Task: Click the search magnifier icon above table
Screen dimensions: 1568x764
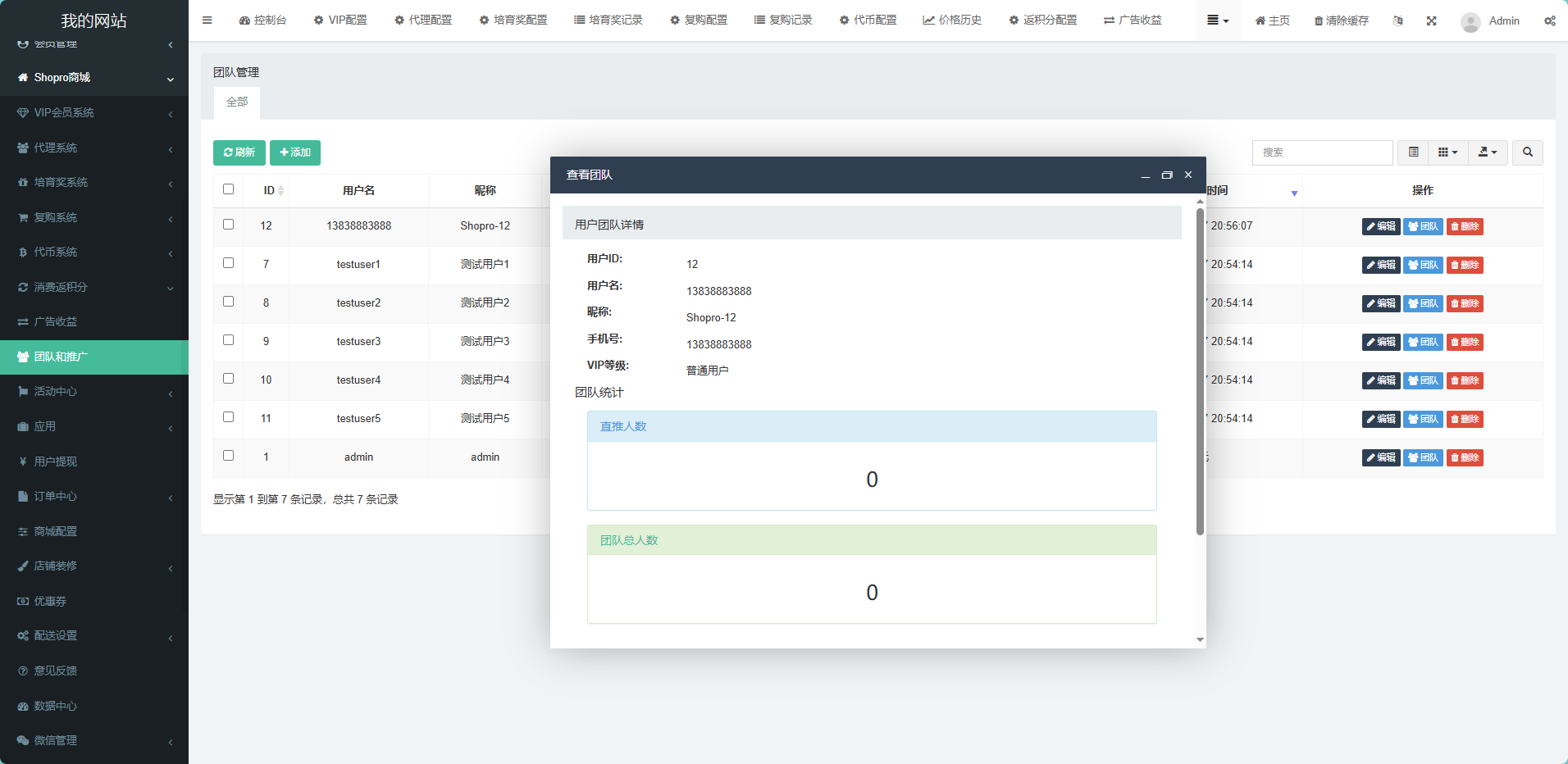Action: click(1527, 152)
